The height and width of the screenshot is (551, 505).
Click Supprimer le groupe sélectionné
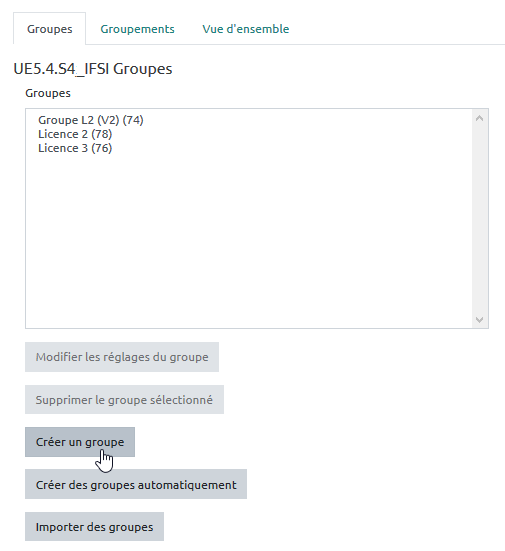(124, 400)
